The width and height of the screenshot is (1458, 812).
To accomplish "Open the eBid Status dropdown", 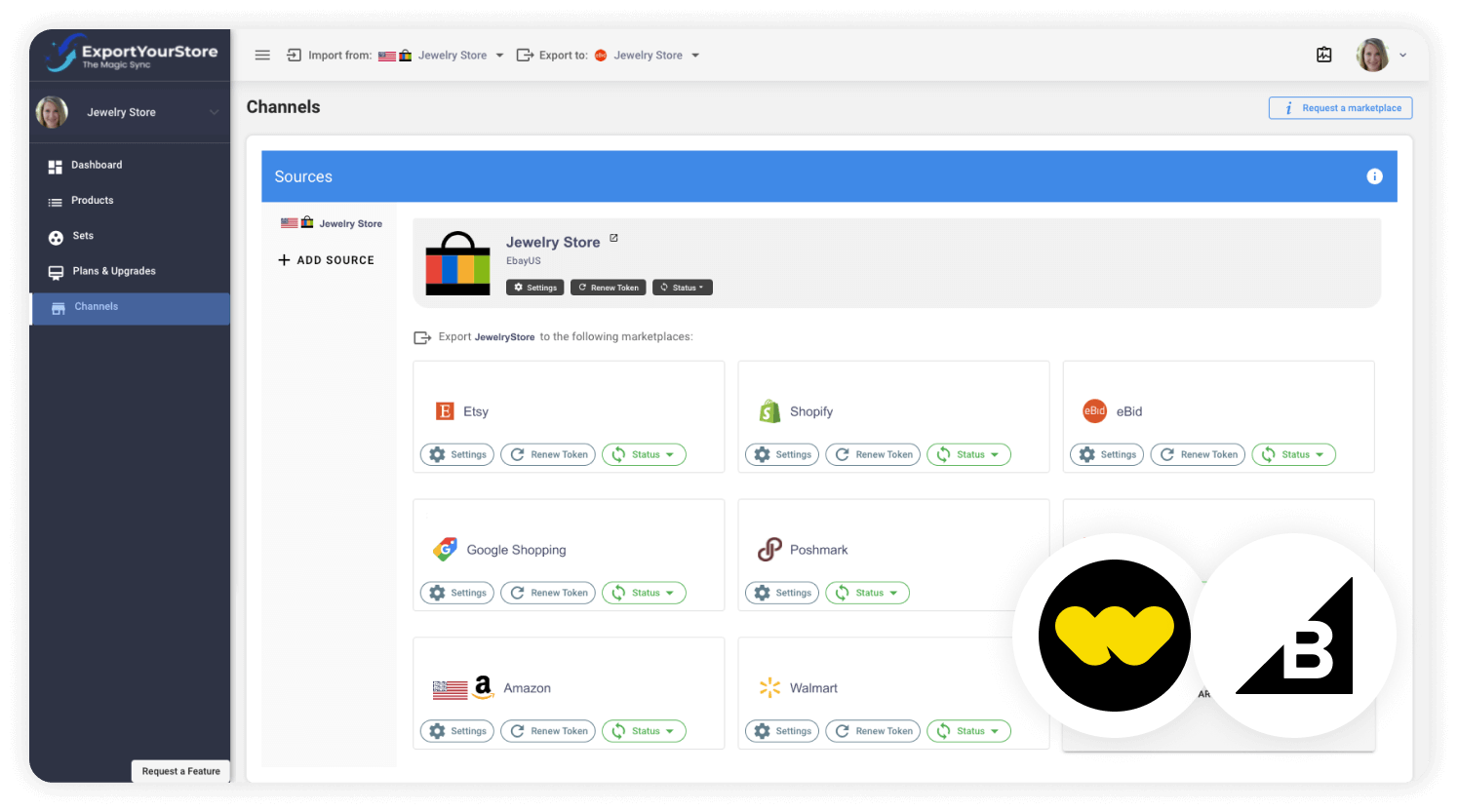I will coord(1293,454).
